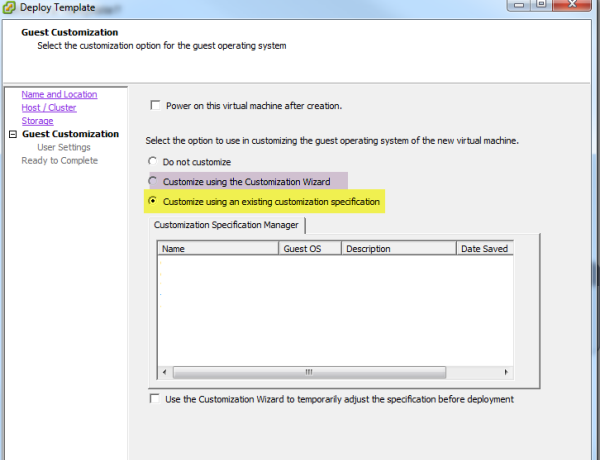
Task: Go to the Name and Location step
Action: [59, 95]
